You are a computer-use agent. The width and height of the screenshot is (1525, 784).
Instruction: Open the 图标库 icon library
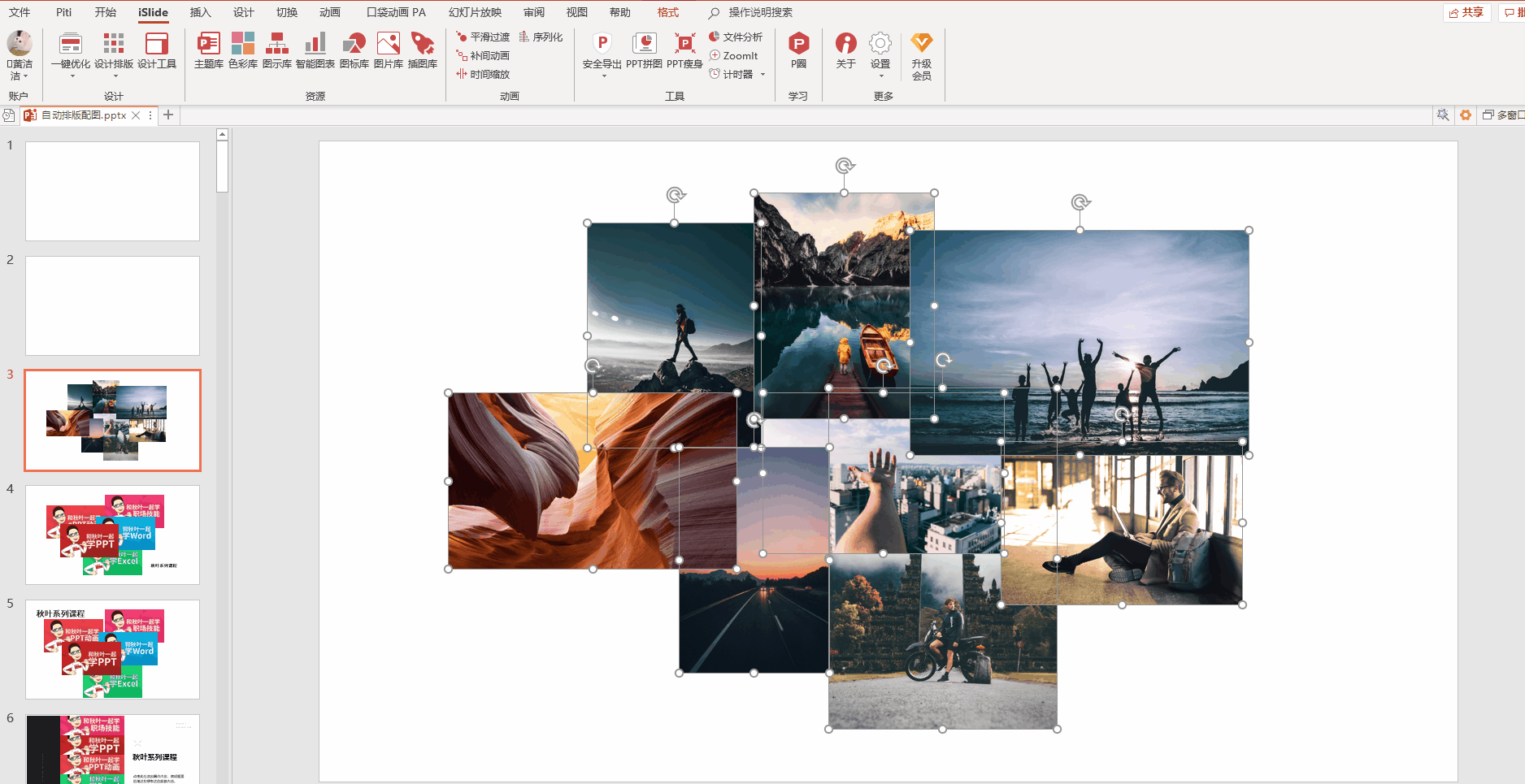coord(354,50)
